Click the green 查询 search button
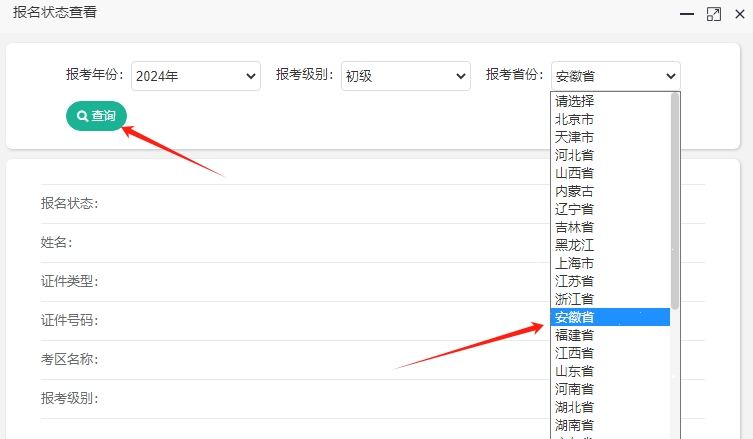753x439 pixels. click(x=96, y=116)
